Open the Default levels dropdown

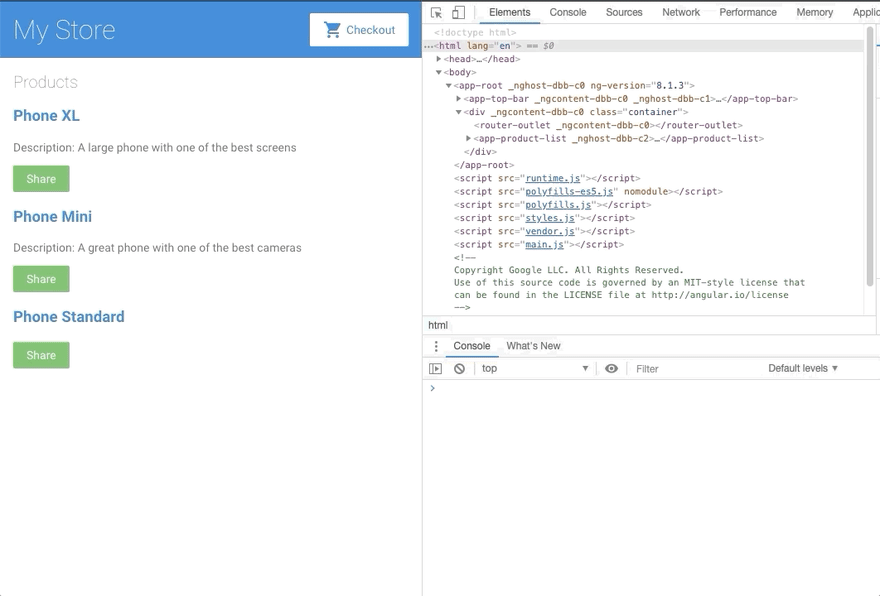(803, 369)
